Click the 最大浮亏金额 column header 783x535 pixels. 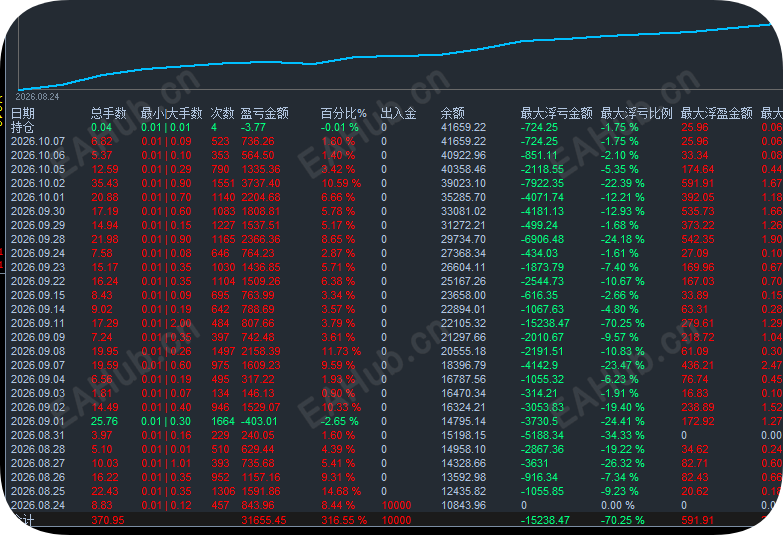tap(556, 113)
